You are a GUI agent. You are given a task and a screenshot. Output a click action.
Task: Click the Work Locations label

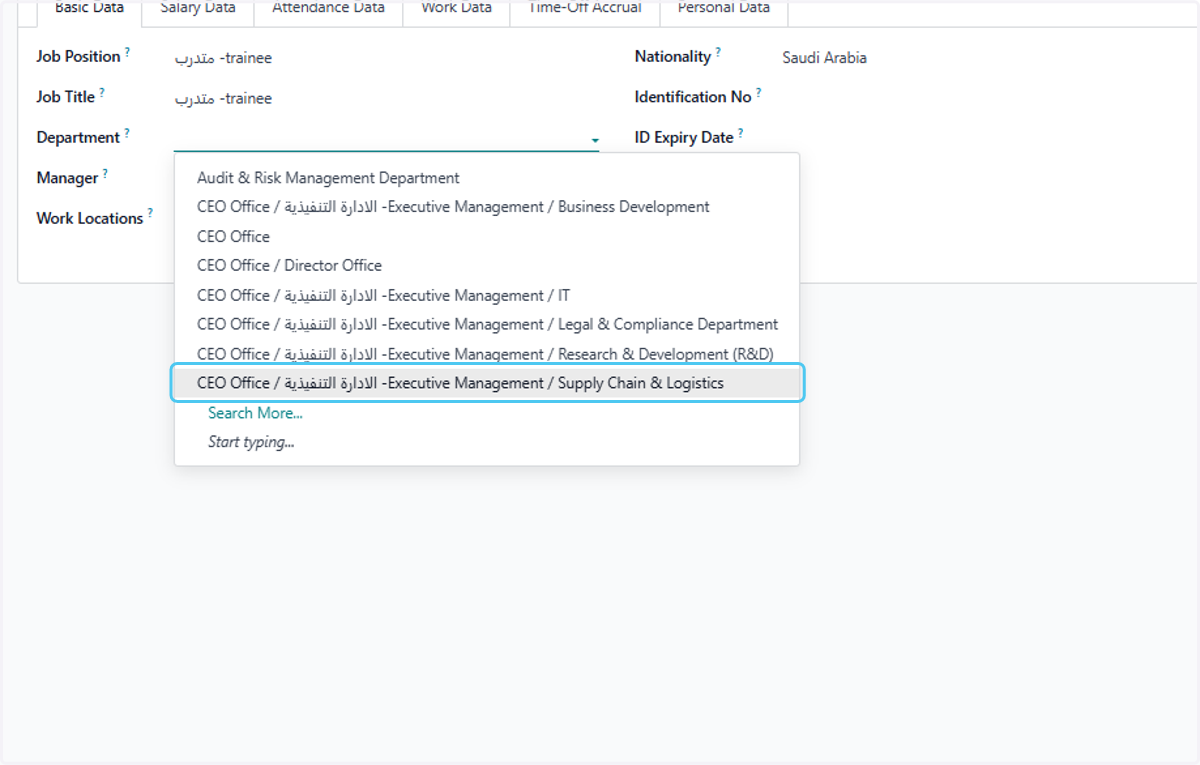pyautogui.click(x=90, y=218)
